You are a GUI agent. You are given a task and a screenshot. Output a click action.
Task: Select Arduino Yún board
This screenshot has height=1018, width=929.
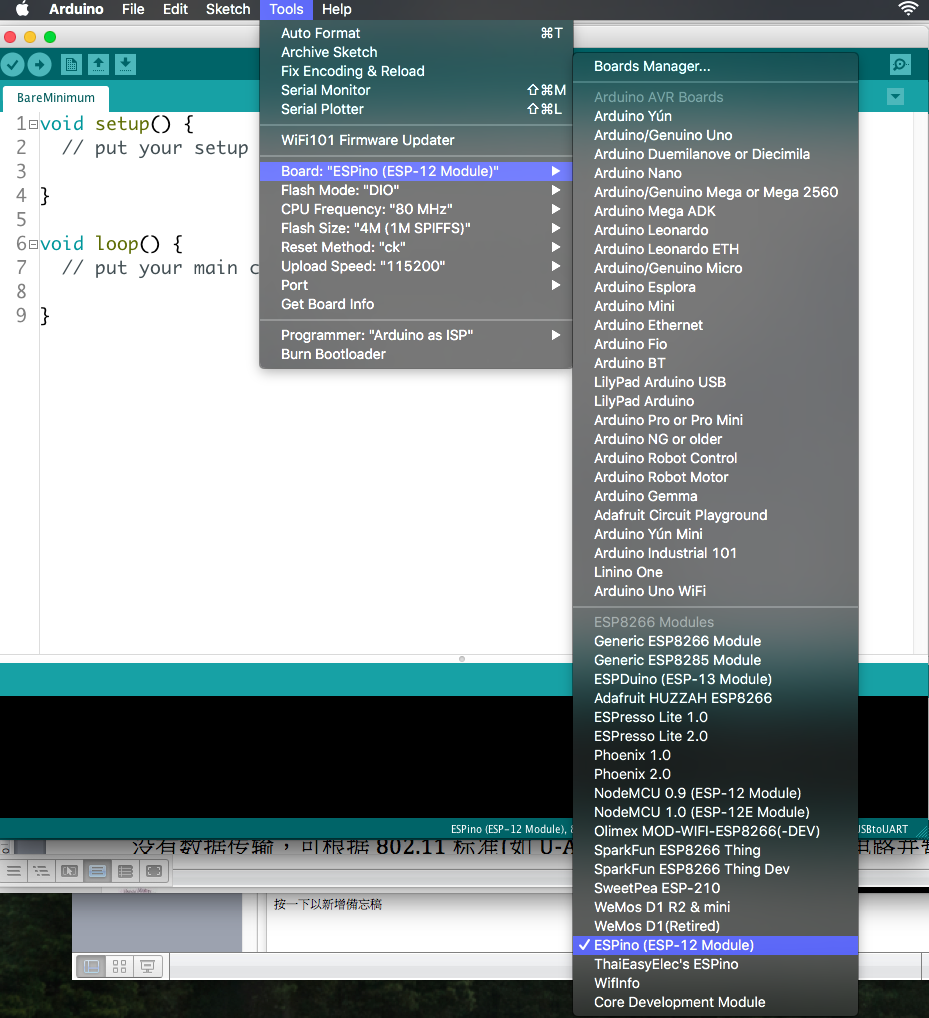pos(715,116)
